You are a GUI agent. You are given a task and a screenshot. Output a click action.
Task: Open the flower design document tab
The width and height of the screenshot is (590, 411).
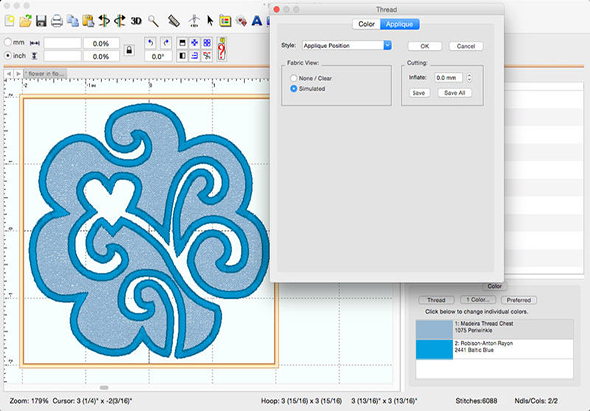45,74
